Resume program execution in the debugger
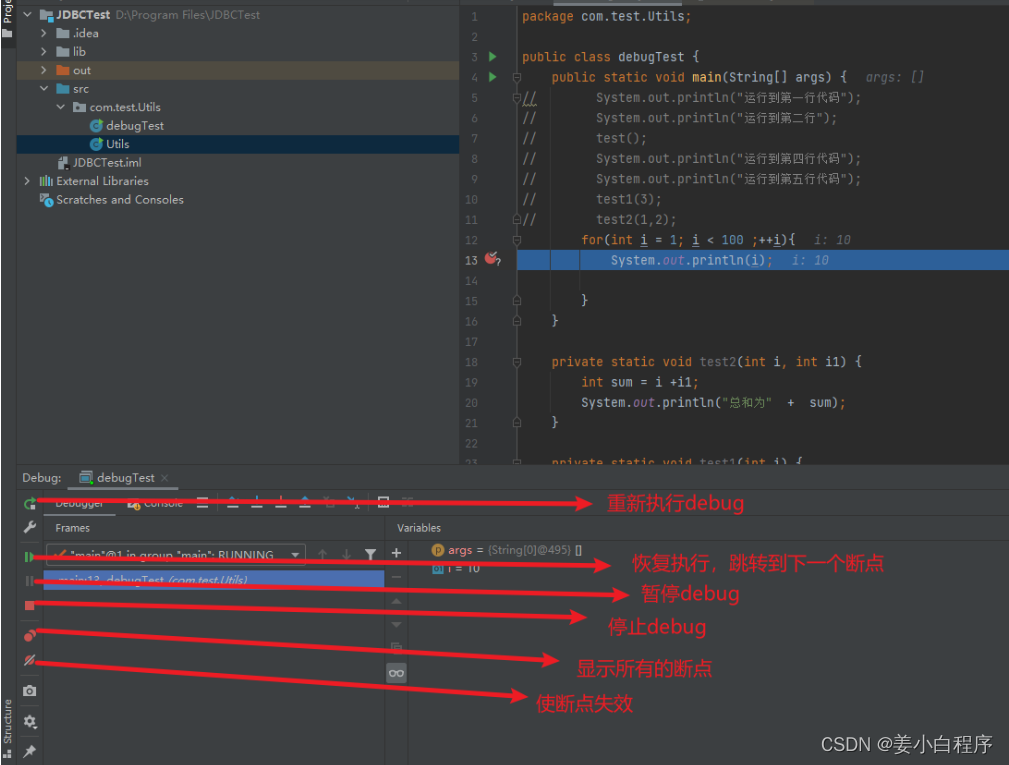 click(x=29, y=556)
